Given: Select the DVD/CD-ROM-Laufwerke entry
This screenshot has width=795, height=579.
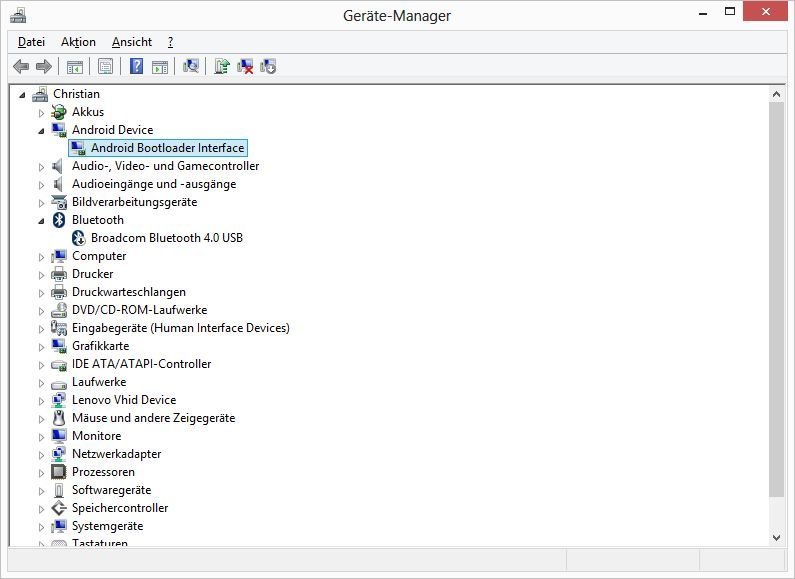Looking at the screenshot, I should tap(139, 310).
